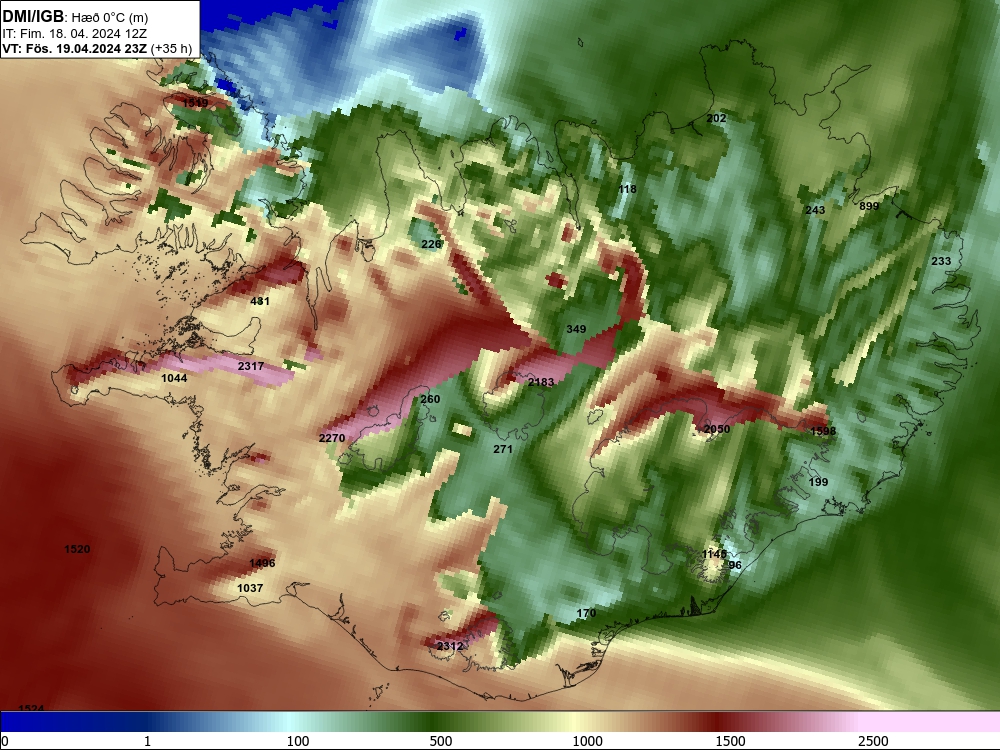Viewport: 1000px width, 750px height.
Task: Click the map value 202
Action: click(716, 118)
